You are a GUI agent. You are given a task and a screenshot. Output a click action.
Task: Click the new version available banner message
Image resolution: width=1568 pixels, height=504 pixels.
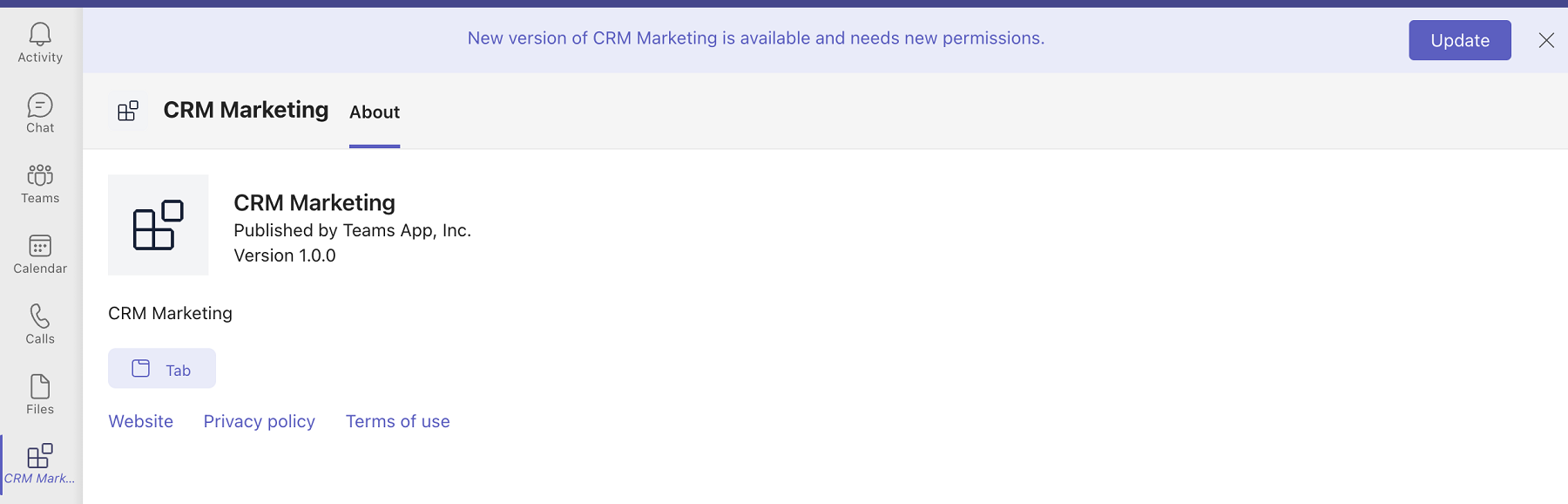[756, 38]
